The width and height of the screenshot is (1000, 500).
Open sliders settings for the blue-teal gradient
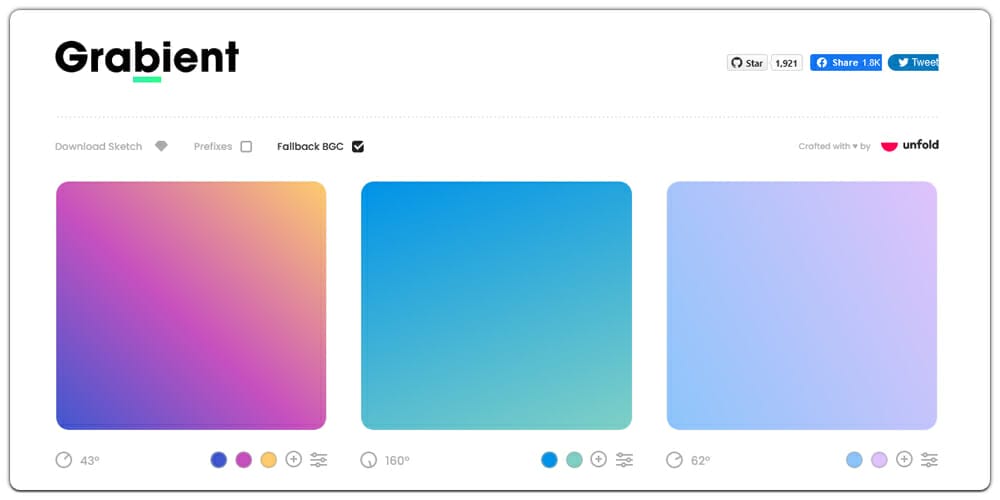(624, 460)
